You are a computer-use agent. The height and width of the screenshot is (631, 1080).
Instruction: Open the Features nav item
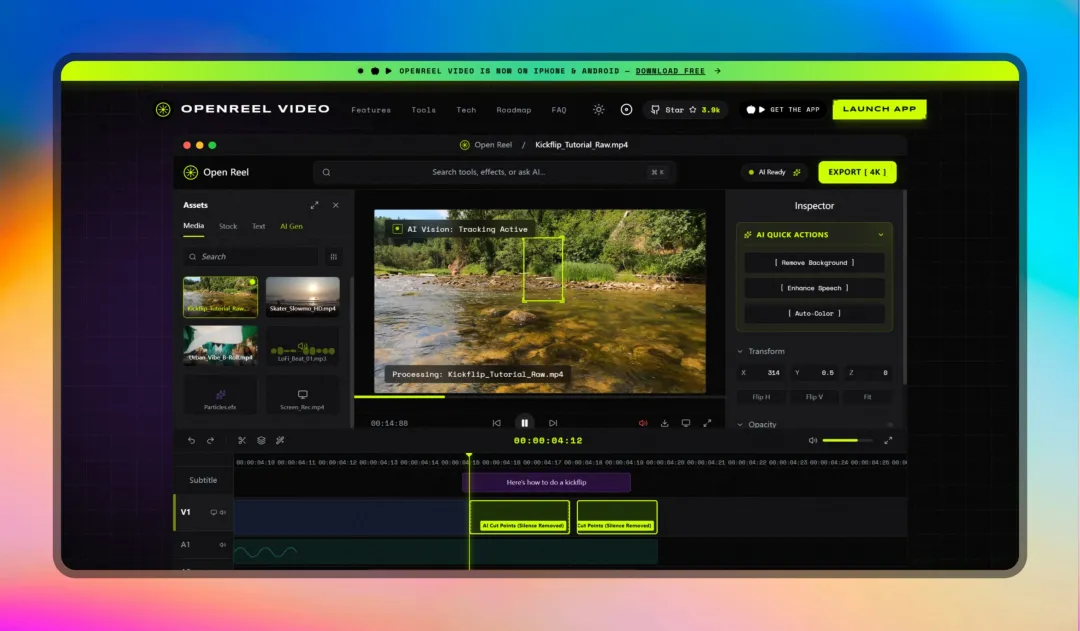371,110
